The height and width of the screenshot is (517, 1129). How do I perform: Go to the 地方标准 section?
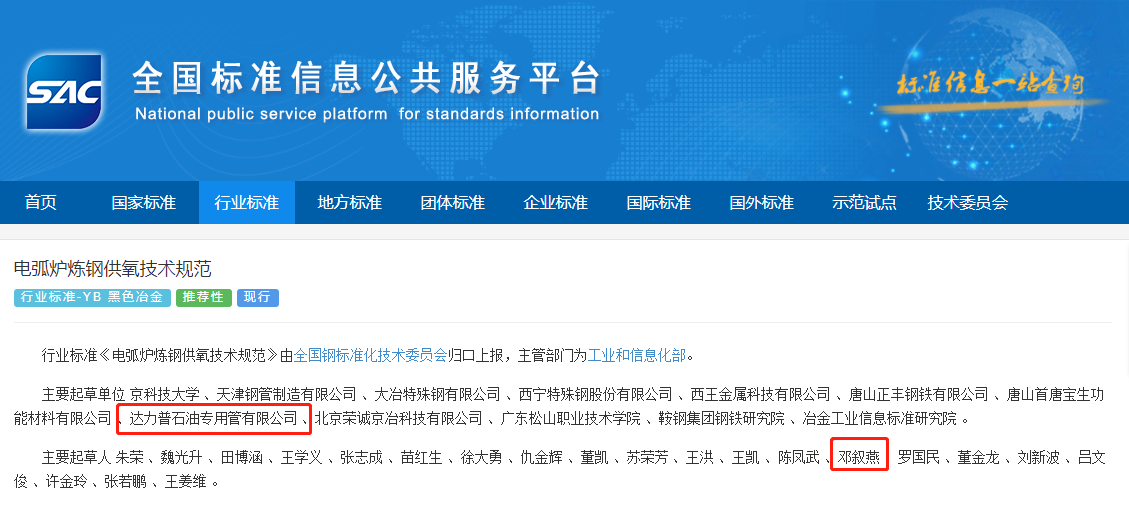(x=349, y=203)
